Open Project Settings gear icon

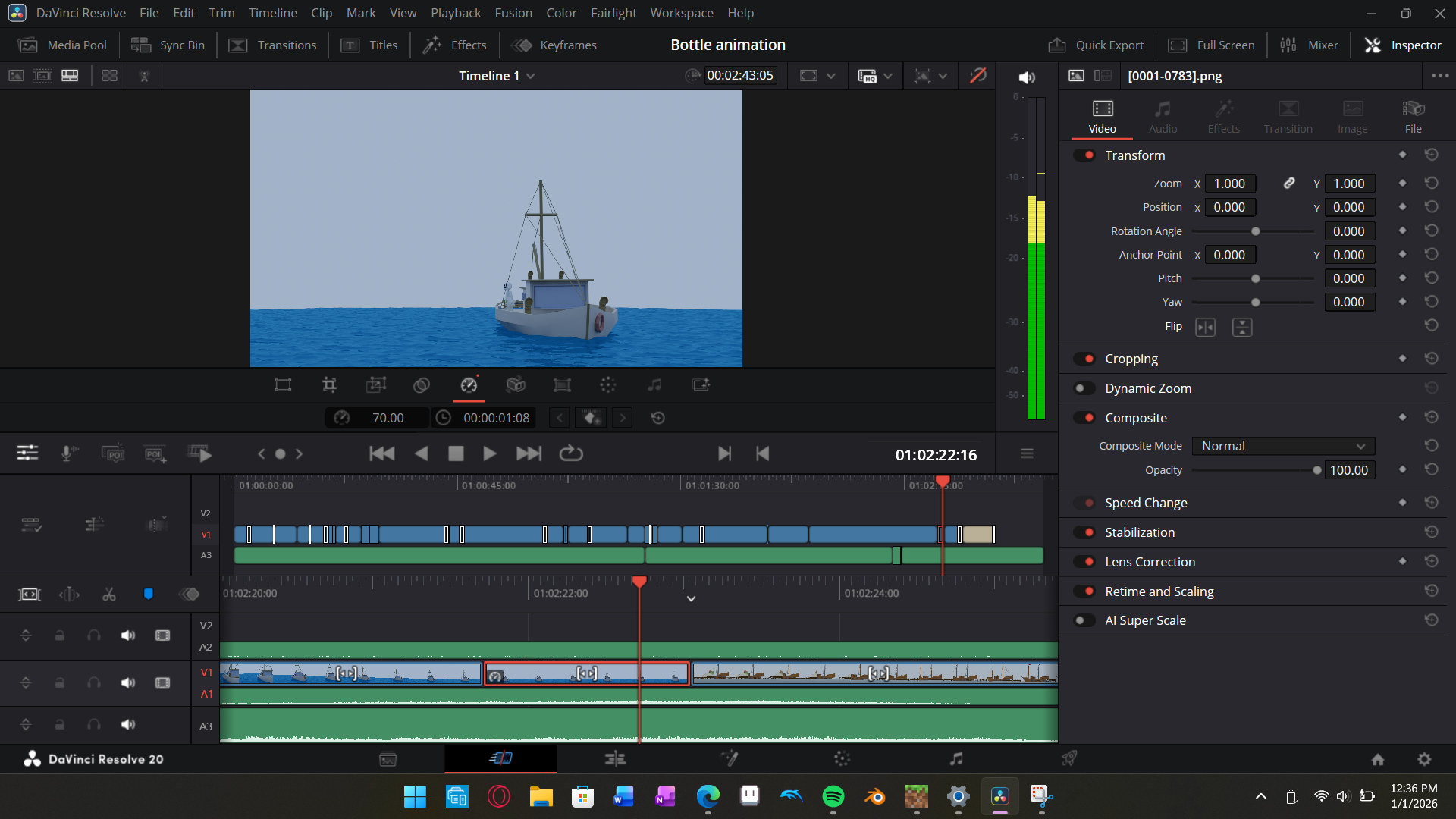(x=1424, y=759)
